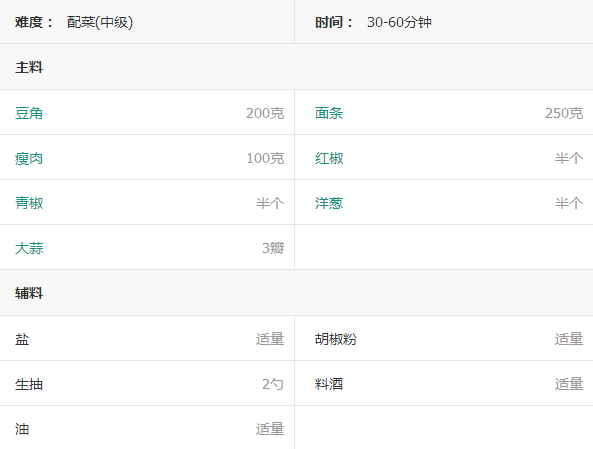Click the 配菜(中级) difficulty value

pos(100,22)
